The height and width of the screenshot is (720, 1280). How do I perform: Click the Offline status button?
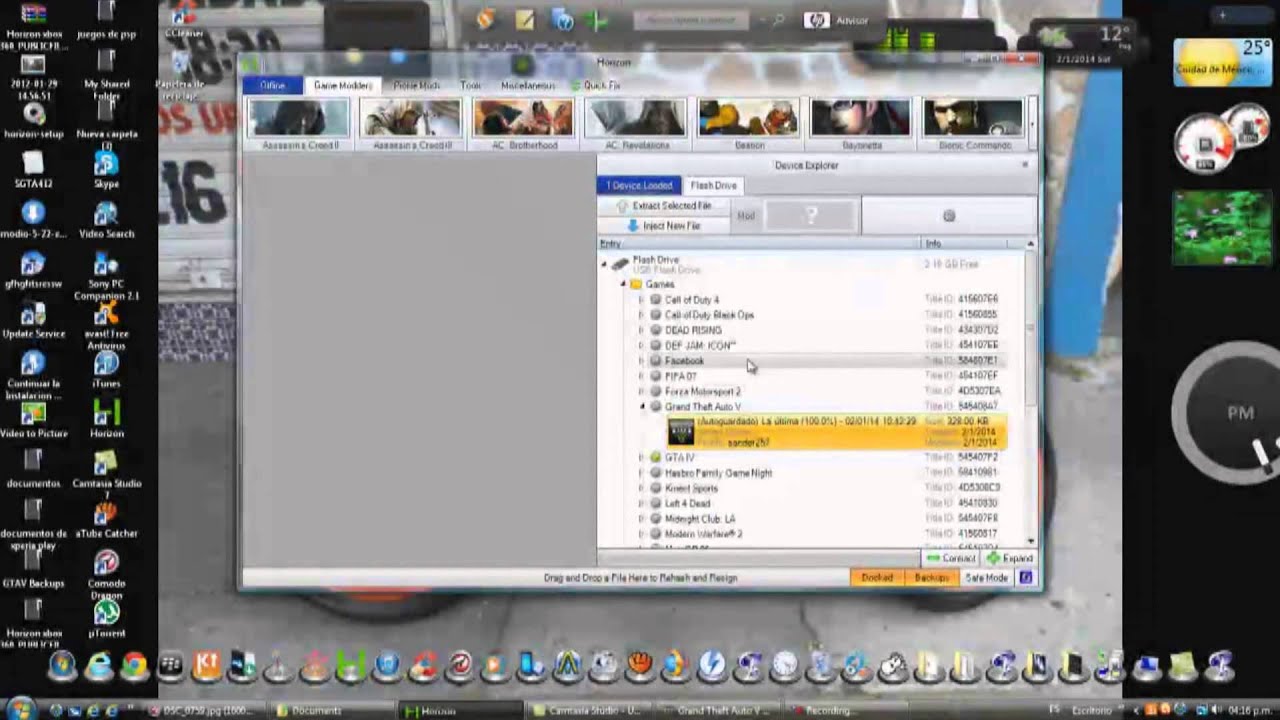coord(272,86)
